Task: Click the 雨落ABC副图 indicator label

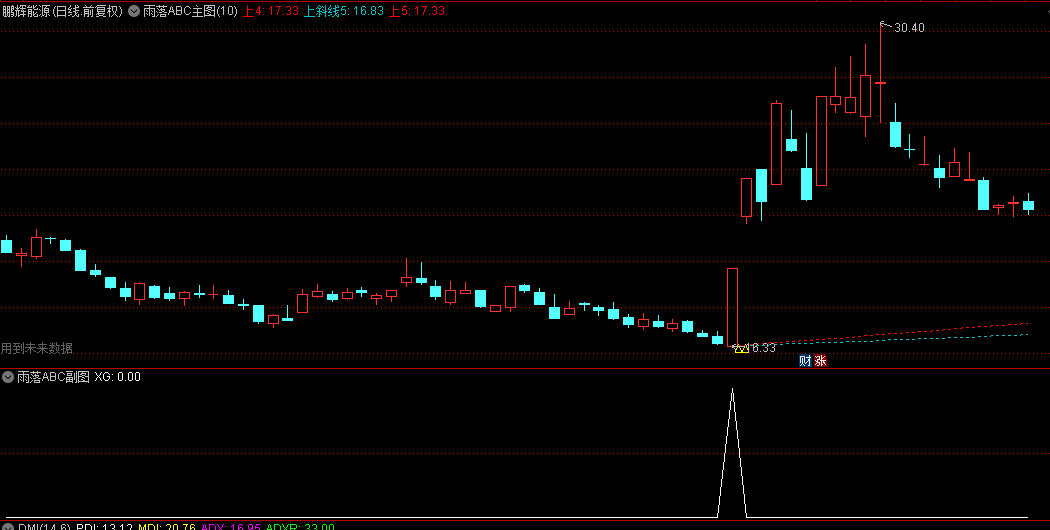Action: point(53,377)
